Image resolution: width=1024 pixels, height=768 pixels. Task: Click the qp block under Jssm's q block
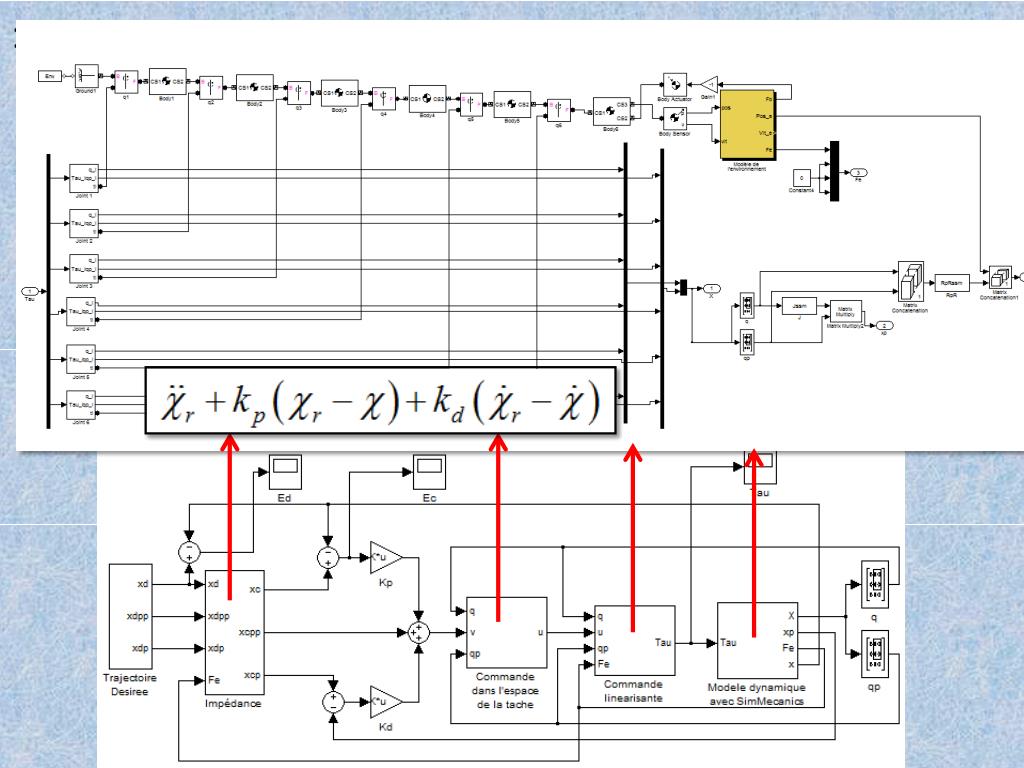747,342
